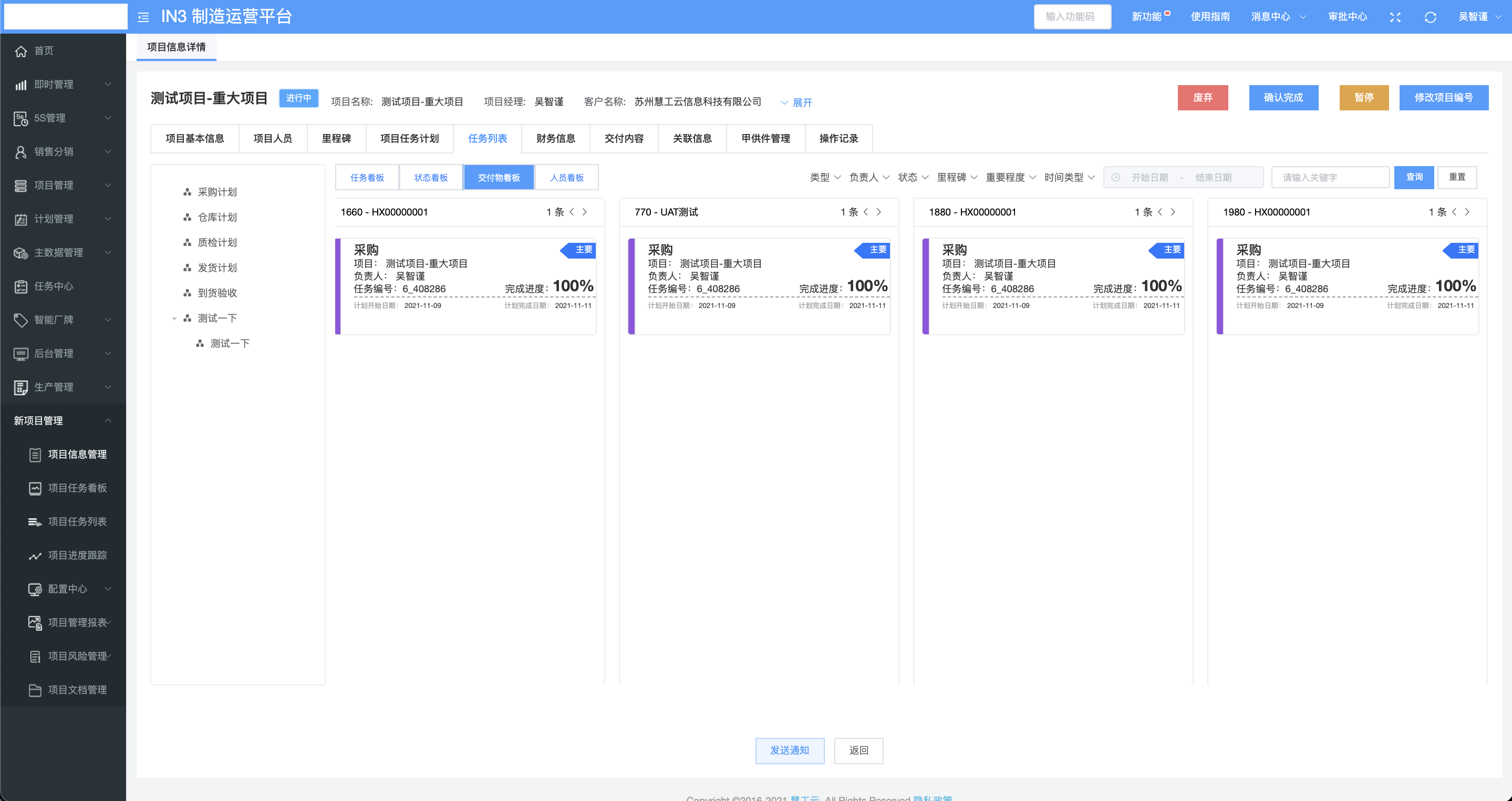
Task: Click the 确认完成 button
Action: [x=1283, y=97]
